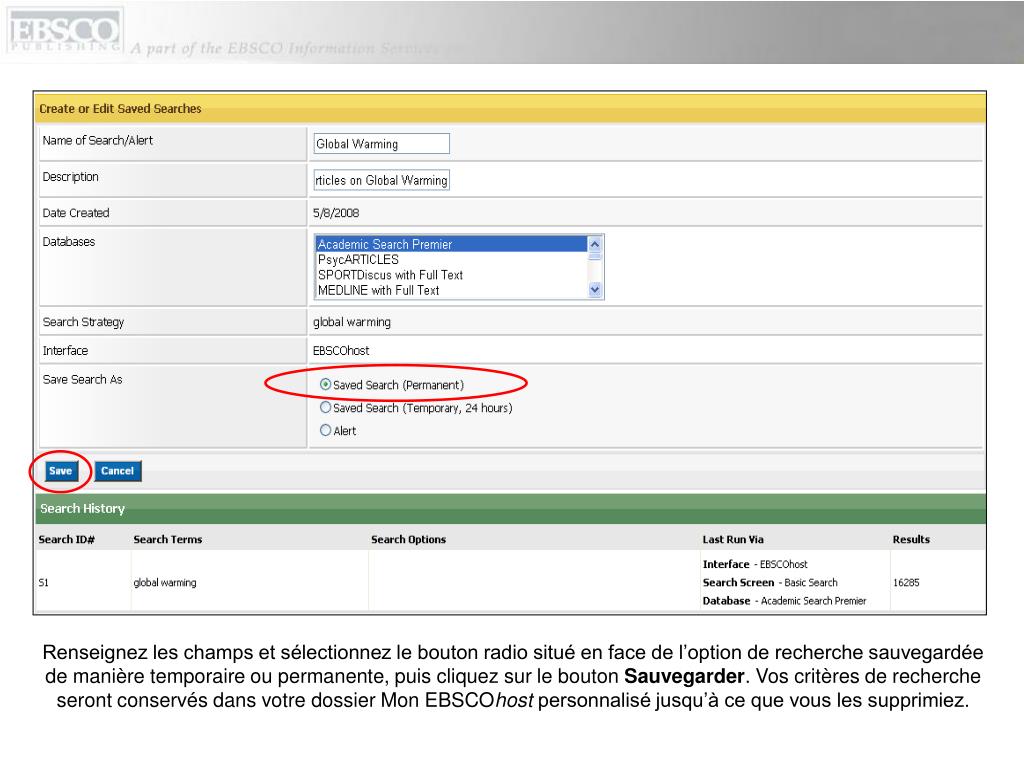Choose the Alert radio button
Screen dimensions: 1024x768
point(325,430)
